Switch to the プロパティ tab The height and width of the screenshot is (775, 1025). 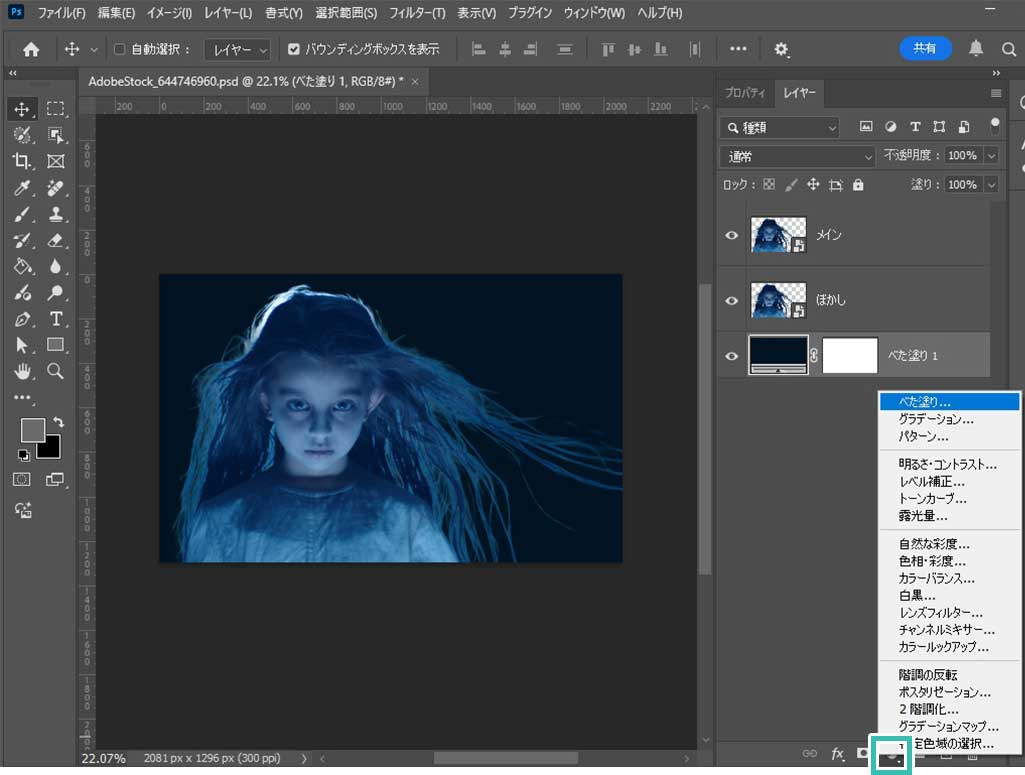point(744,93)
